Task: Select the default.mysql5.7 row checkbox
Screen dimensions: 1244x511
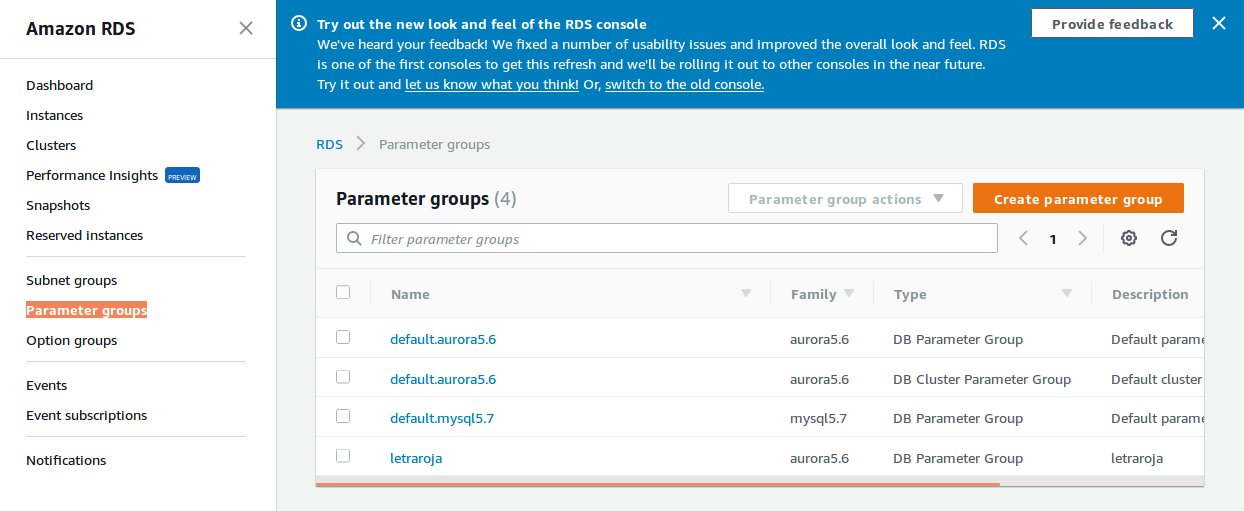Action: pos(343,416)
